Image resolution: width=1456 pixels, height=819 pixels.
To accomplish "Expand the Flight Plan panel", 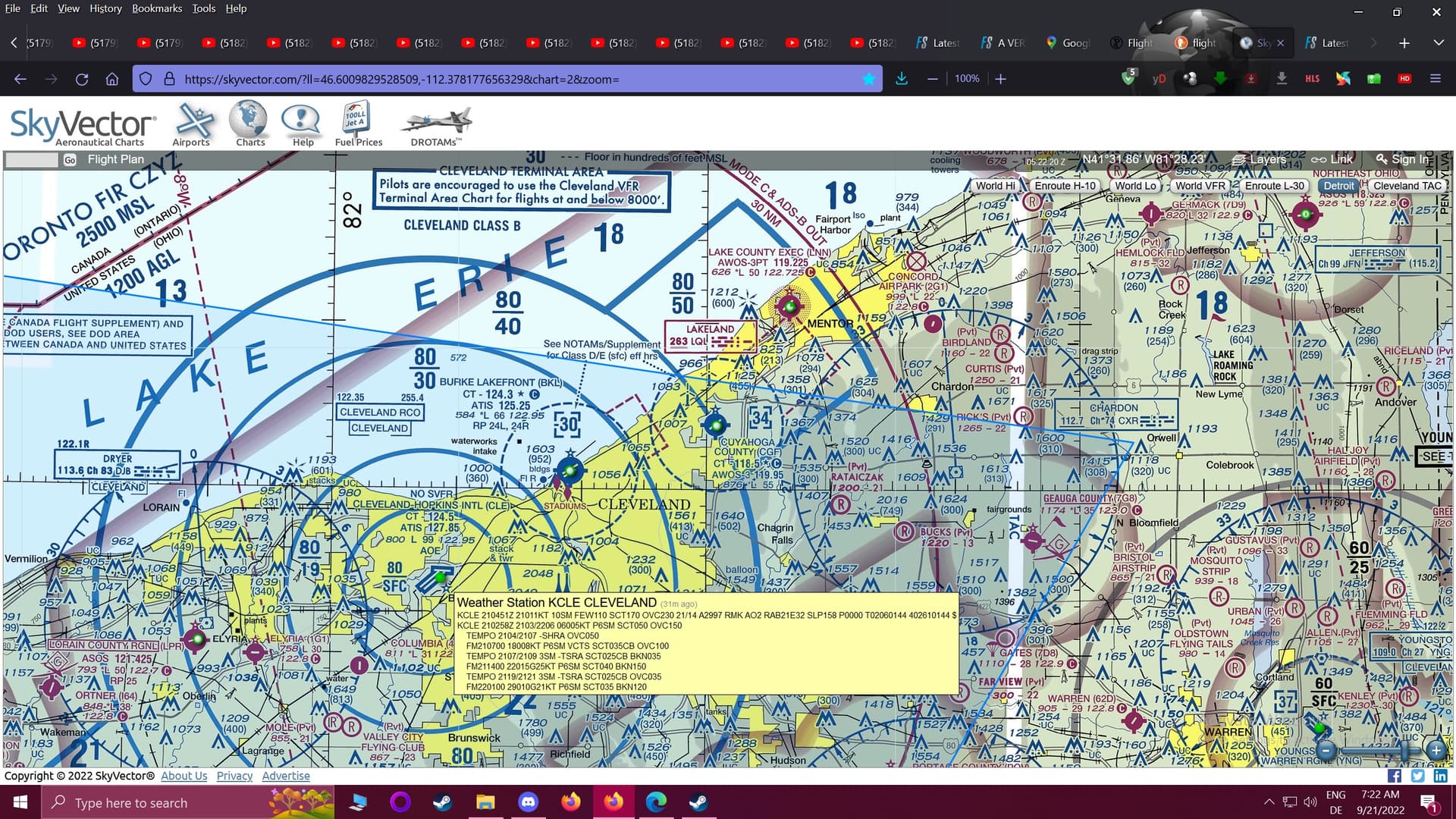I will coord(115,159).
